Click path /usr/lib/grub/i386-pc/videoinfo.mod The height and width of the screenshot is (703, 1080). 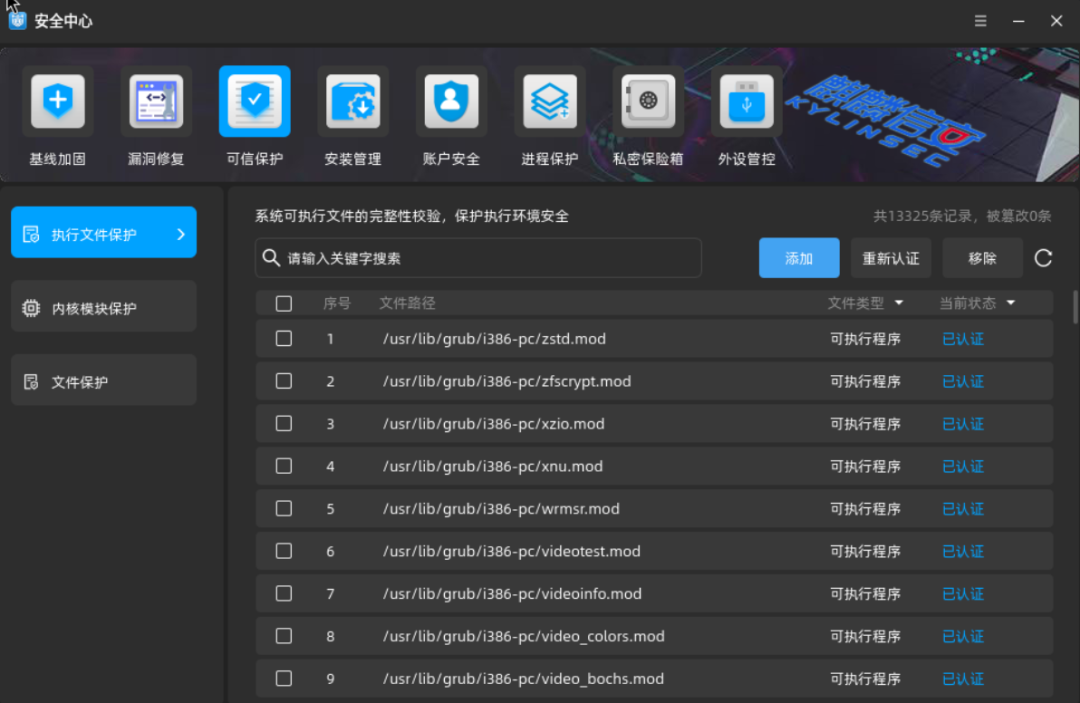(512, 594)
